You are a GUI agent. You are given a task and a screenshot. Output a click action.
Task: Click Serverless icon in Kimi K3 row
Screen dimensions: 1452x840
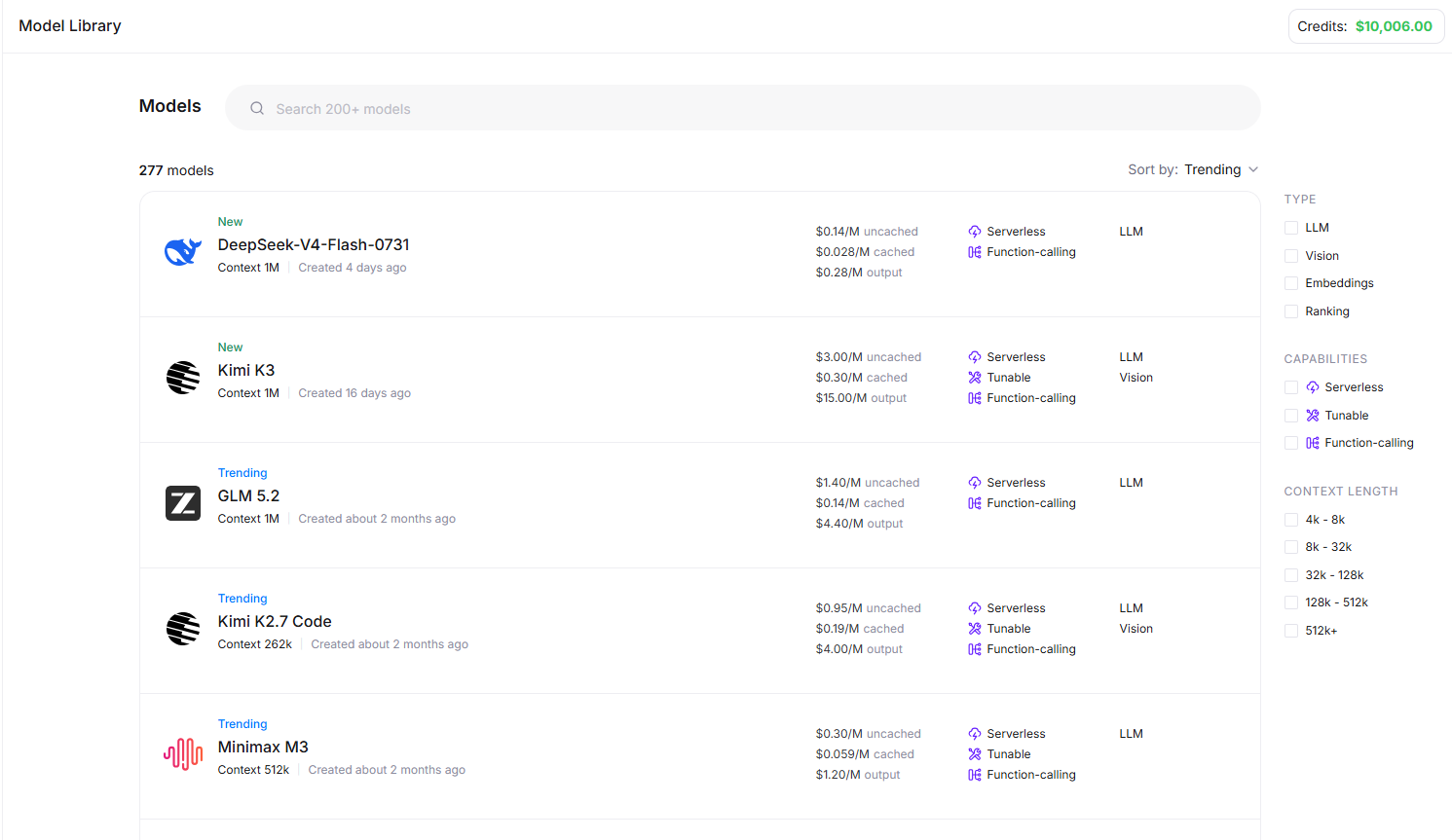tap(975, 357)
